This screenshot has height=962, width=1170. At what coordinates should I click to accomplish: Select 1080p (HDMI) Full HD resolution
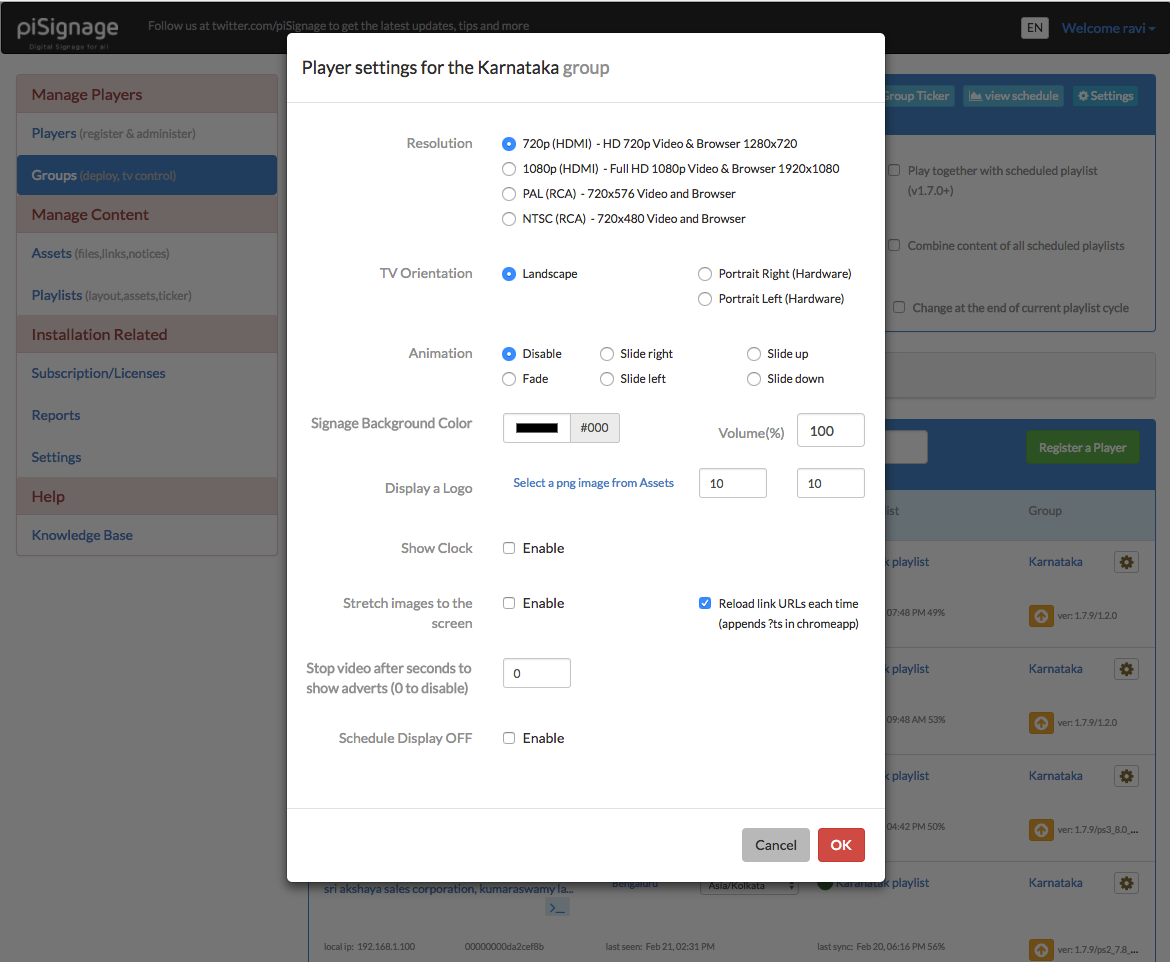509,169
